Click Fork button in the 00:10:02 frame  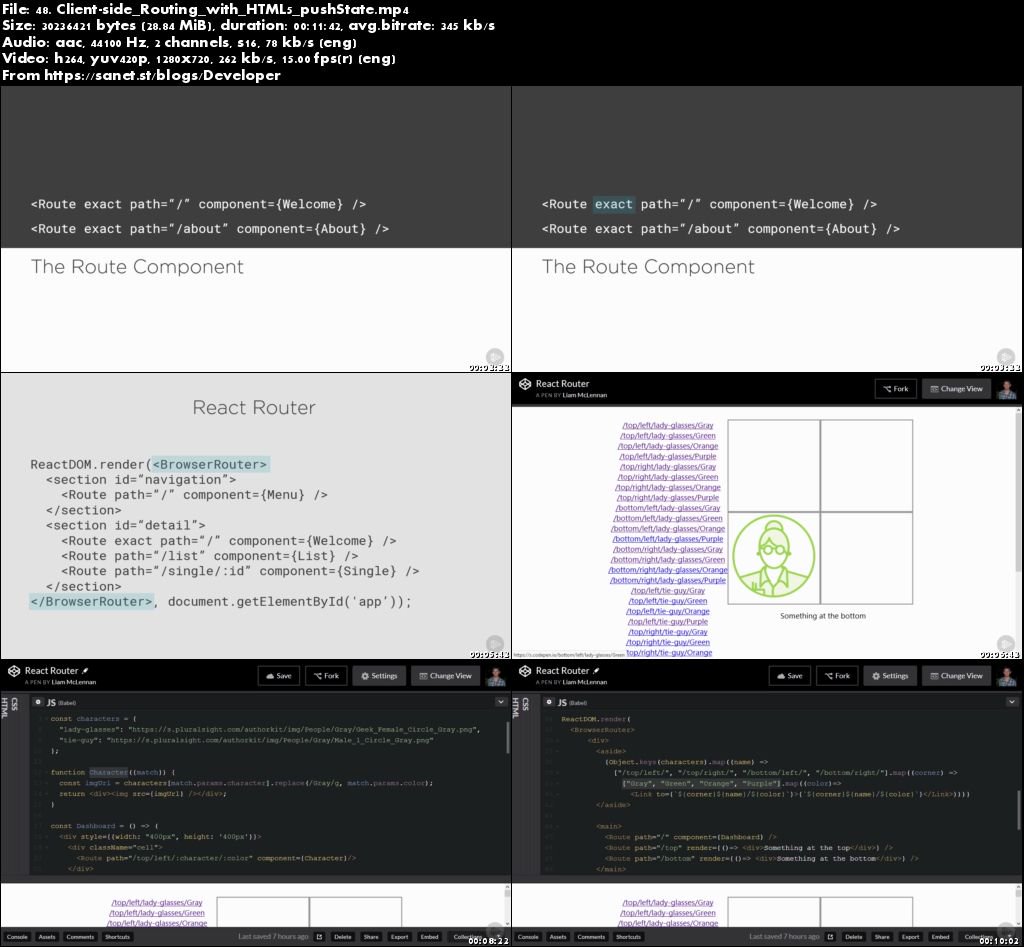point(837,676)
